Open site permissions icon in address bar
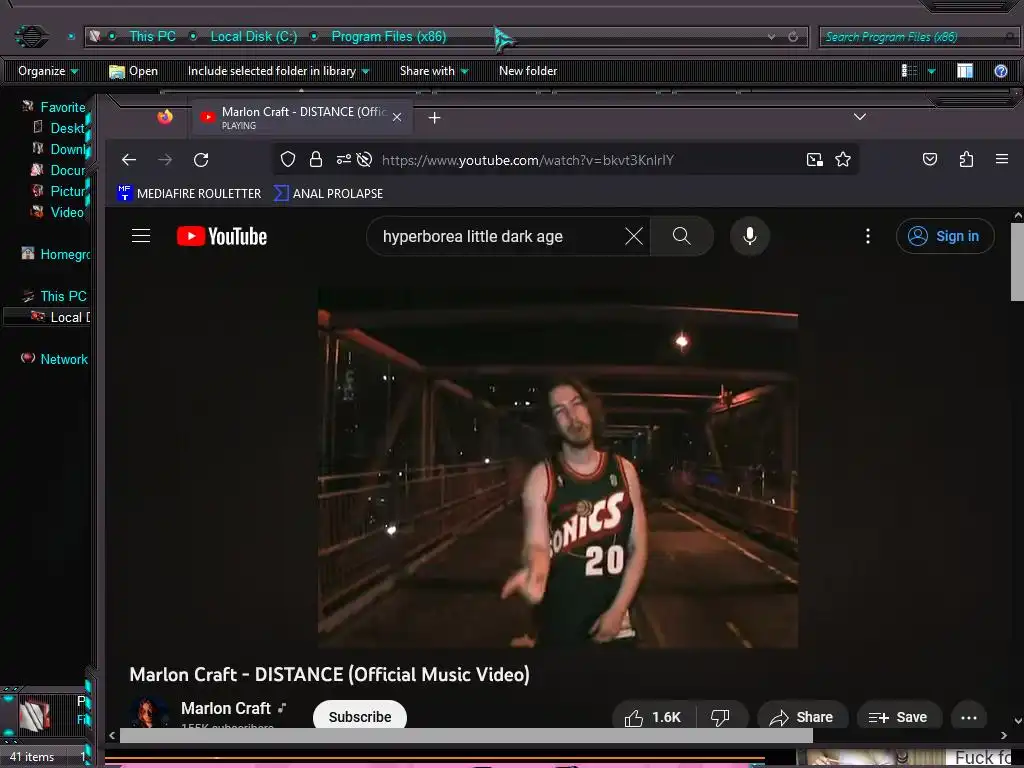This screenshot has height=768, width=1024. 344,159
